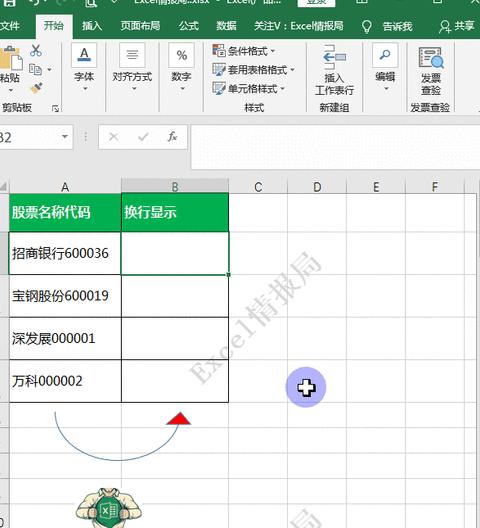Select the 股票名称代码 header cell
The image size is (480, 528).
coord(65,212)
